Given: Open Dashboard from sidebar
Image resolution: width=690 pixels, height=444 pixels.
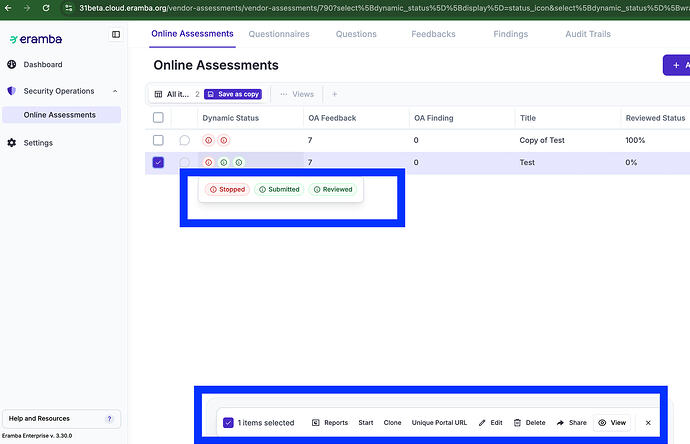Looking at the screenshot, I should (x=43, y=65).
